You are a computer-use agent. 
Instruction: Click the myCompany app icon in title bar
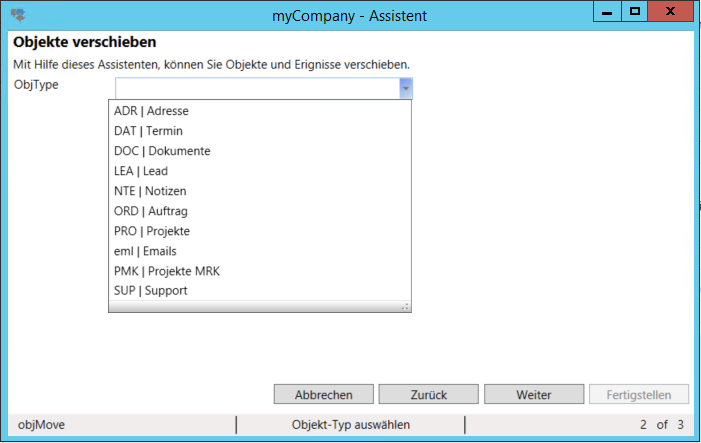[x=18, y=15]
